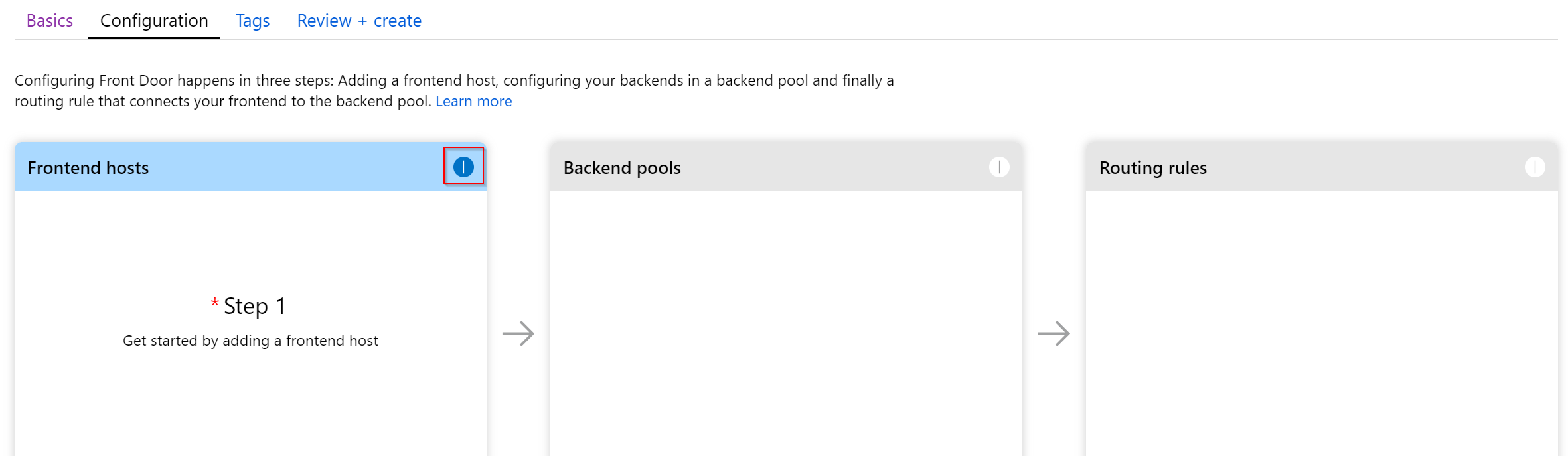This screenshot has width=1568, height=456.
Task: Click the plus icon on Backend pools
Action: (999, 167)
